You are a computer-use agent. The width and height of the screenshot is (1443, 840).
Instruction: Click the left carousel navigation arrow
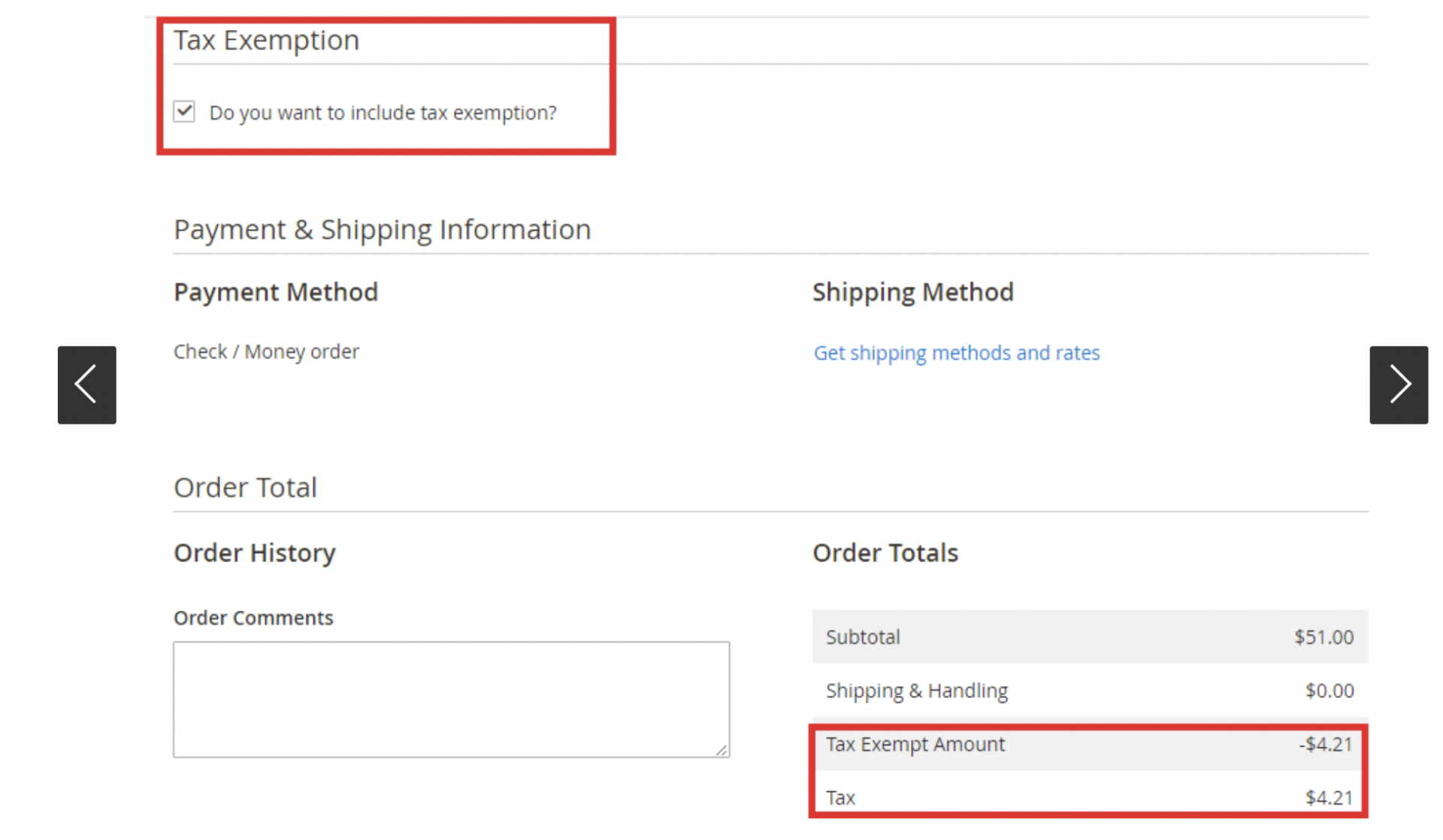pos(86,384)
